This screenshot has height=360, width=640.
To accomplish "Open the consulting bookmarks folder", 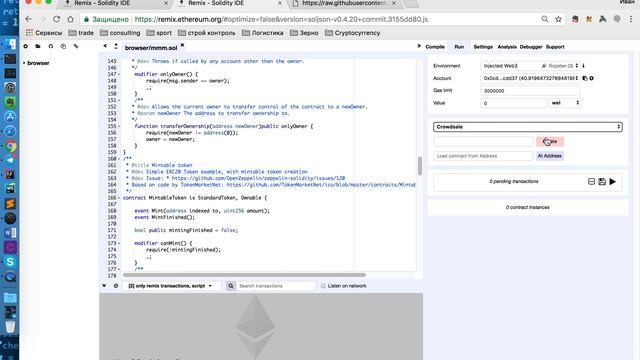I will coord(120,33).
